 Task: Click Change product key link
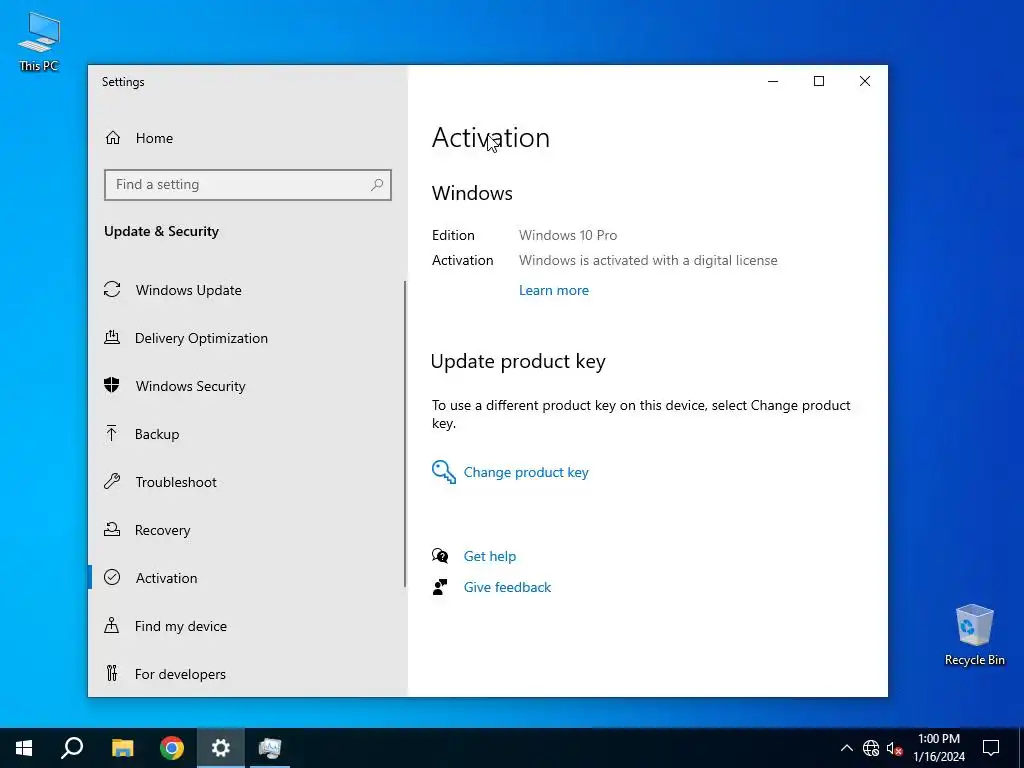526,472
